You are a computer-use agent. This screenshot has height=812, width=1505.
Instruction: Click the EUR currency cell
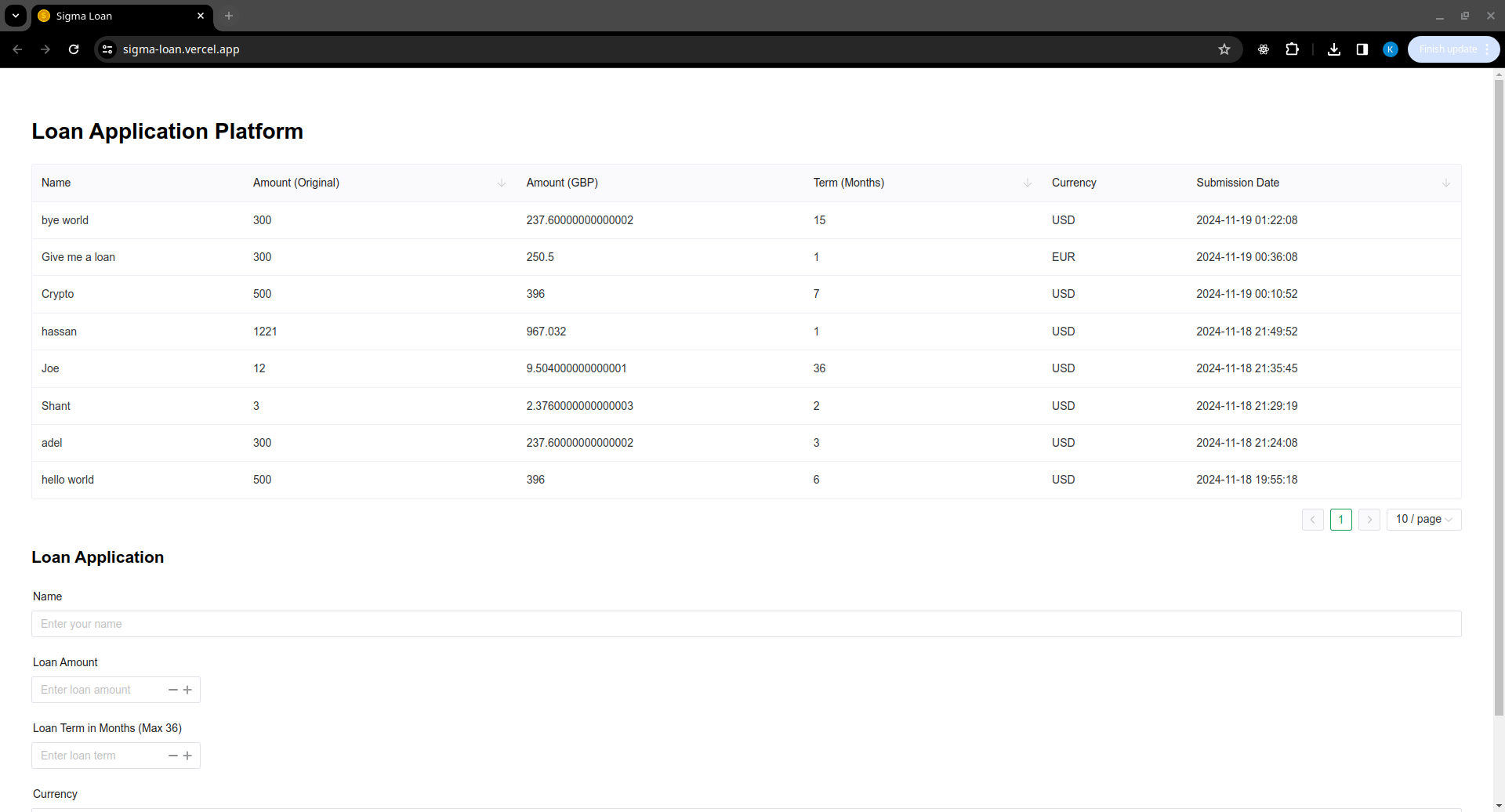1064,257
